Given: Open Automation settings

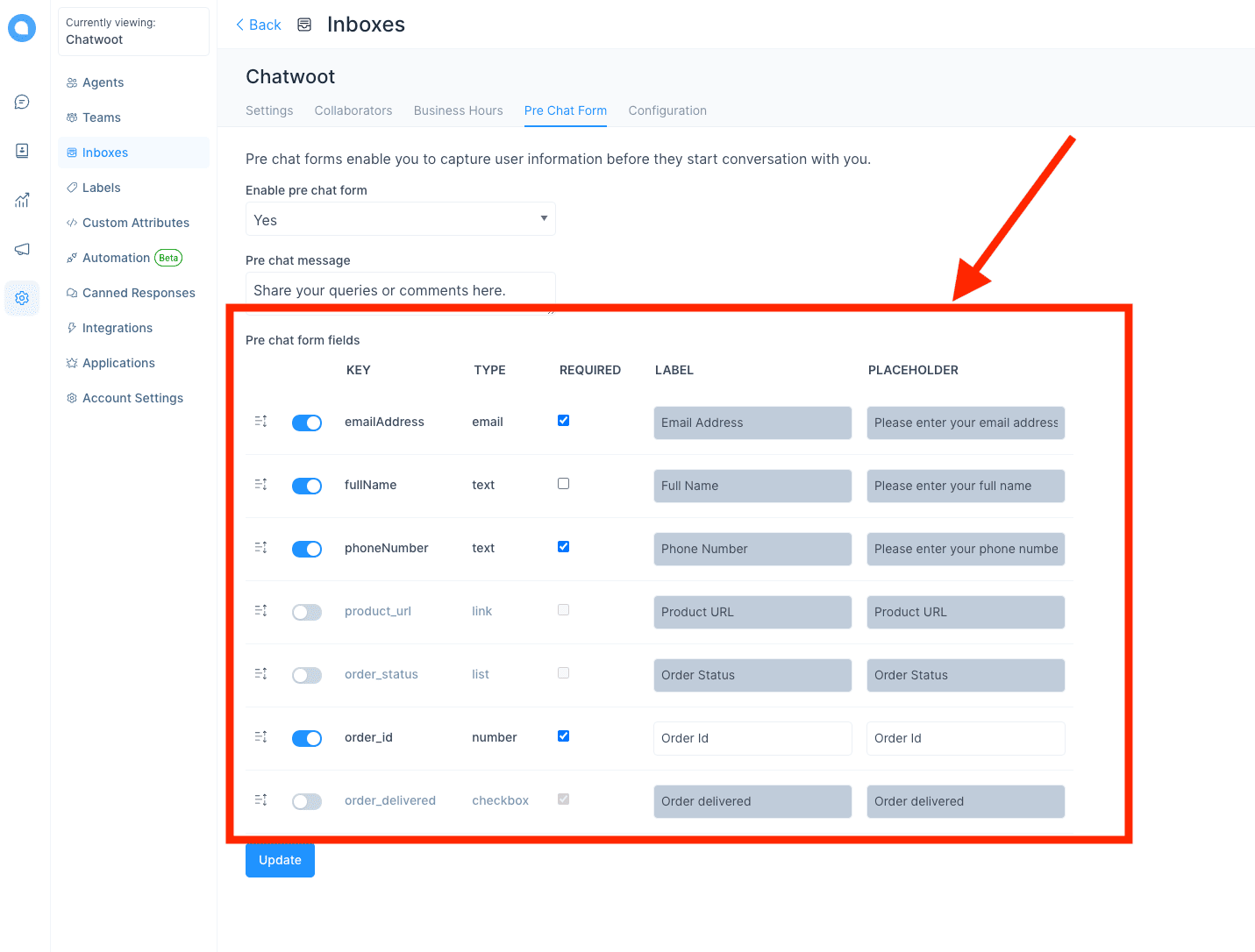Looking at the screenshot, I should click(x=133, y=258).
